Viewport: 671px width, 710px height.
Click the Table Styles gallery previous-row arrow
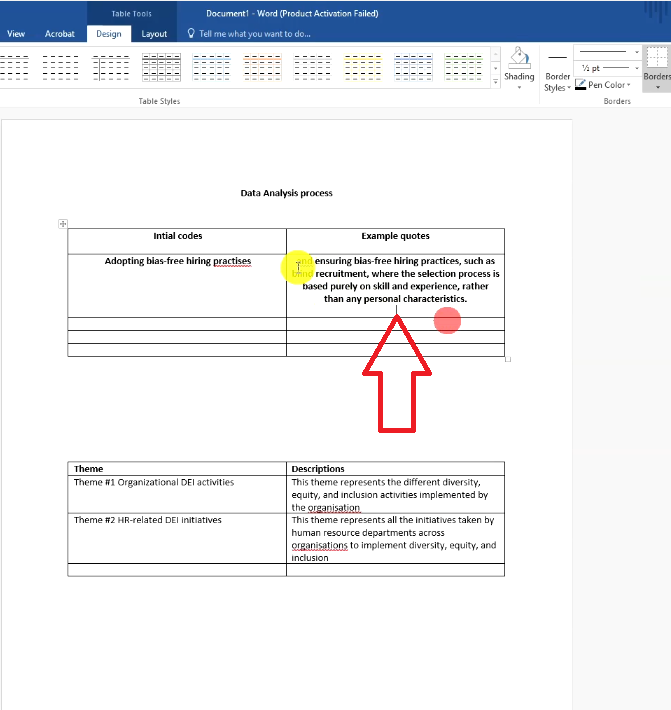[495, 54]
